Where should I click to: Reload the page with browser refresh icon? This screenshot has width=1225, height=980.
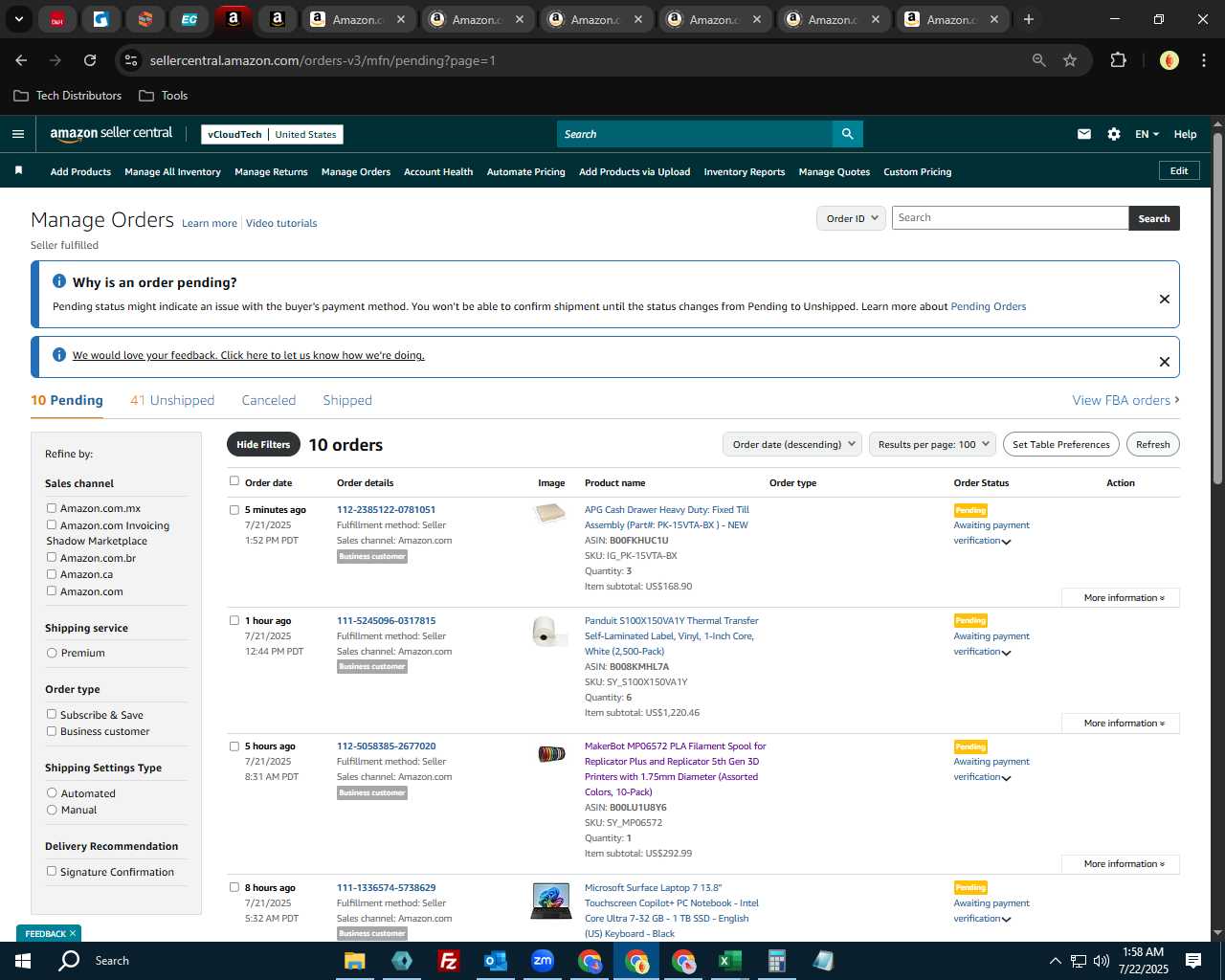(90, 60)
